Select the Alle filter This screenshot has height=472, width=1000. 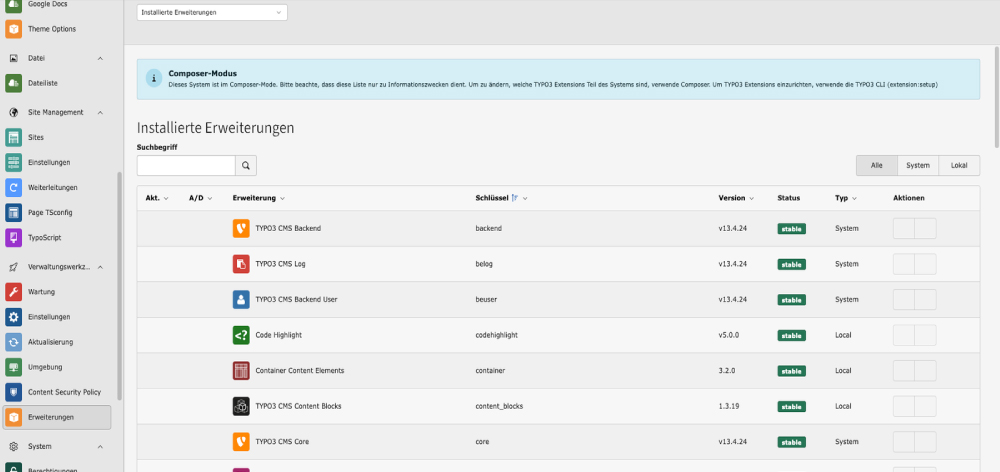pyautogui.click(x=877, y=165)
